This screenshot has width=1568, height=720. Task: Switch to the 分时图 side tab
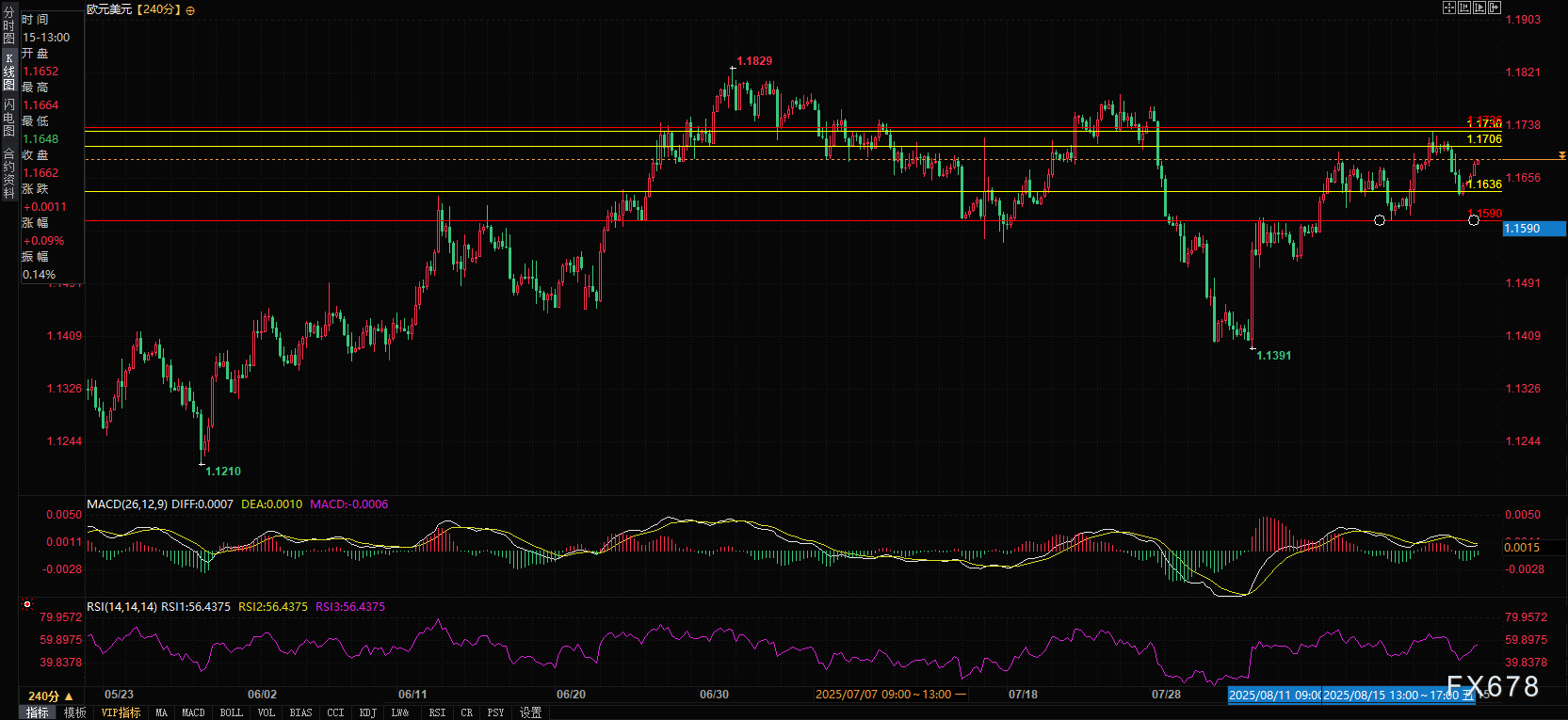(8, 26)
